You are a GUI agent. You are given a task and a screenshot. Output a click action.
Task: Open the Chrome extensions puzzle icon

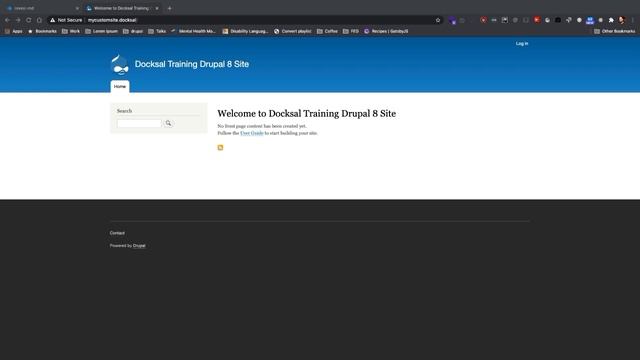point(611,20)
